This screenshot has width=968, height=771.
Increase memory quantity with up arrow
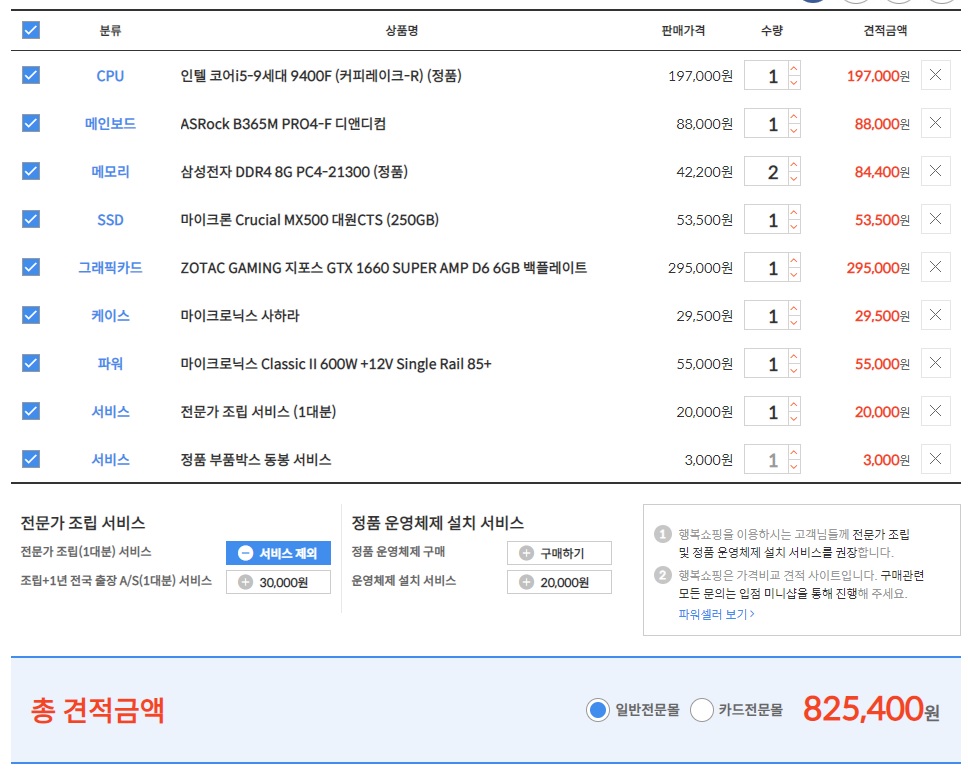(794, 165)
